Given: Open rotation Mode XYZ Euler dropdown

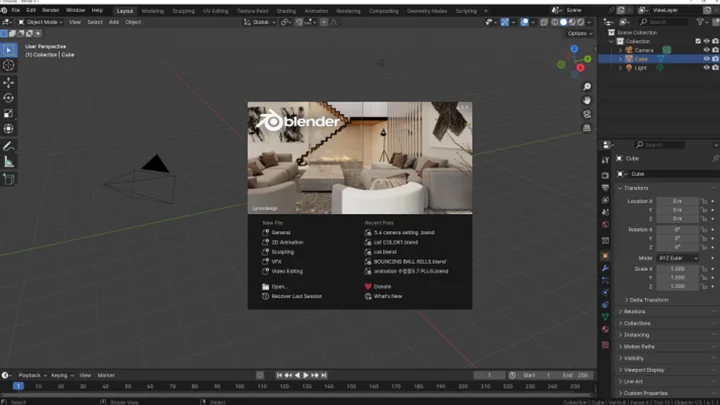Looking at the screenshot, I should pos(677,258).
